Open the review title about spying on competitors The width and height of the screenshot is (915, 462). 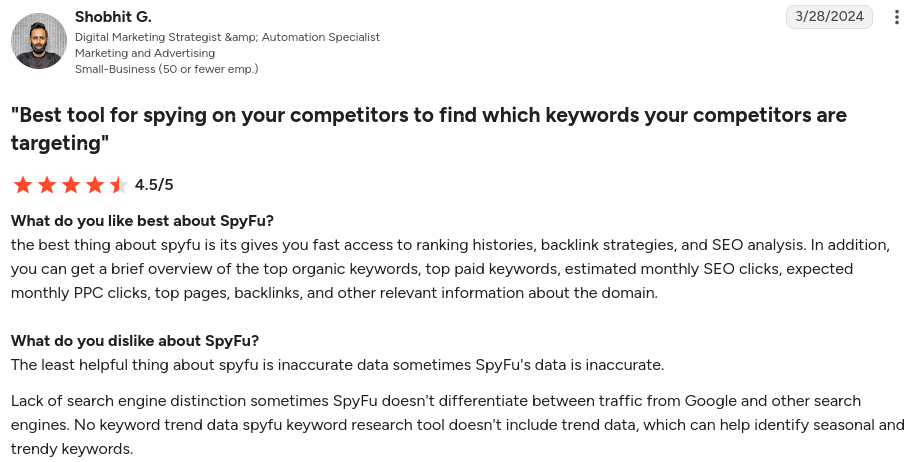tap(429, 128)
